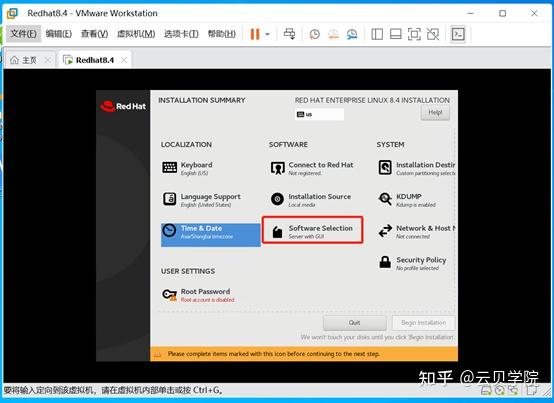Screen dimensions: 554x403
Task: Click the Quit button
Action: (x=354, y=322)
